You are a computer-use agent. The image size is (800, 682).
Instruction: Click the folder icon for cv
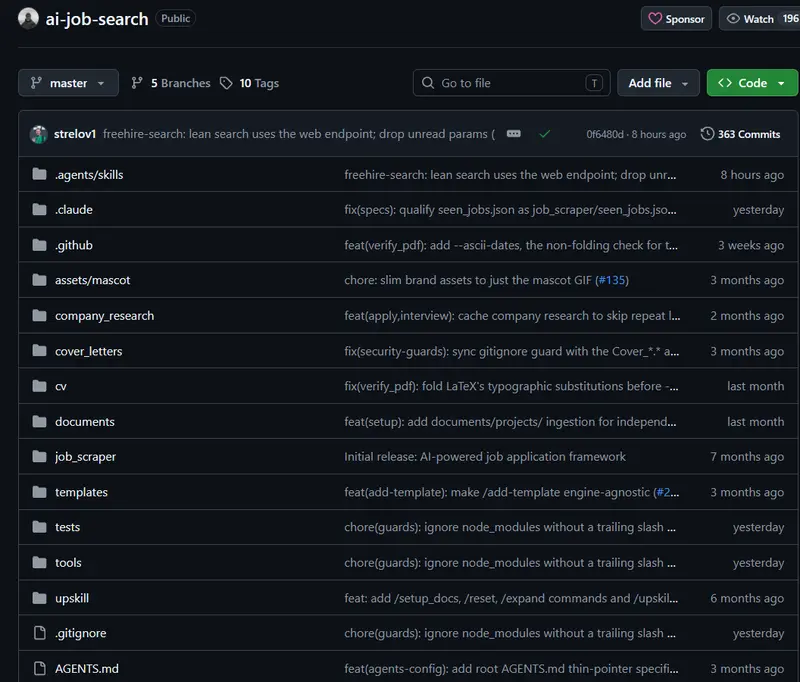point(39,386)
